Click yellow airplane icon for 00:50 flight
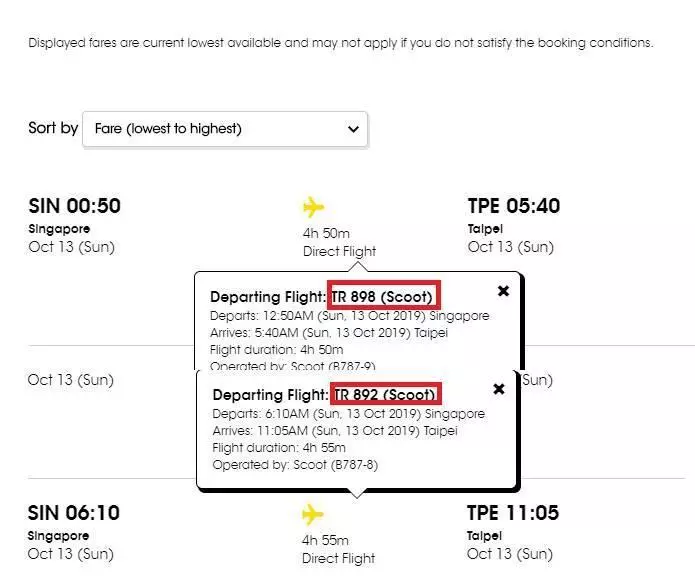This screenshot has width=695, height=584. pyautogui.click(x=314, y=207)
